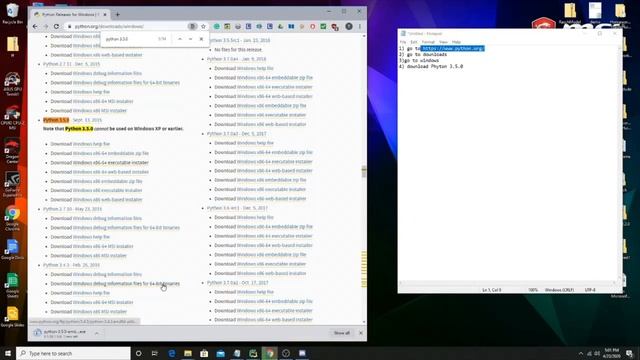This screenshot has height=360, width=640.
Task: Download Windows x86-64 executable installer for 3.5.0
Action: (x=111, y=162)
